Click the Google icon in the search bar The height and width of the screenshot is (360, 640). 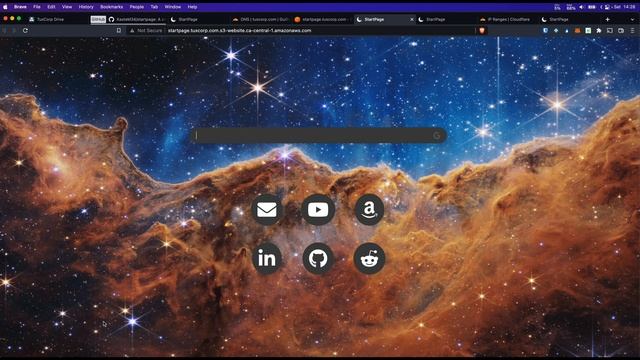tap(437, 135)
